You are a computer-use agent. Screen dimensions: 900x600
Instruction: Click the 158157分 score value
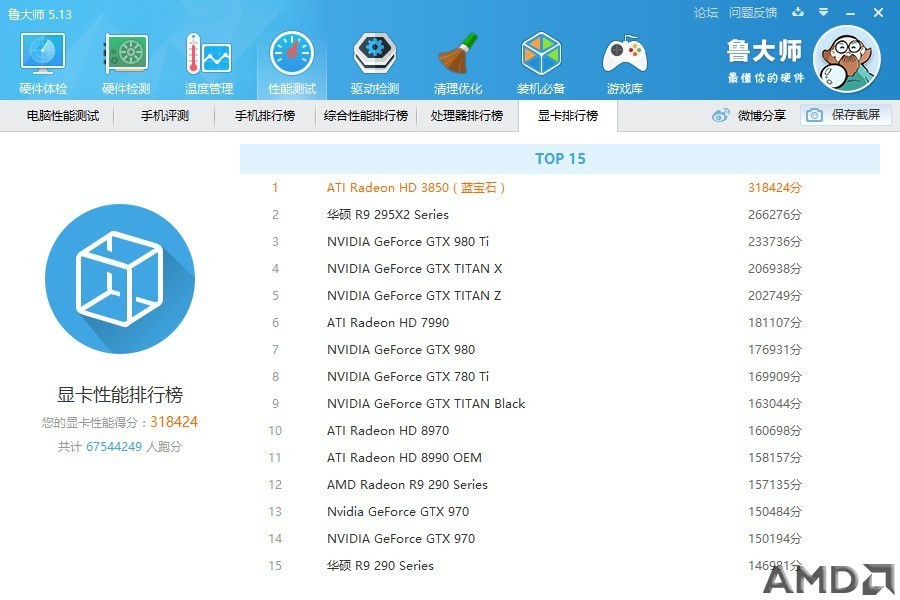pyautogui.click(x=775, y=458)
